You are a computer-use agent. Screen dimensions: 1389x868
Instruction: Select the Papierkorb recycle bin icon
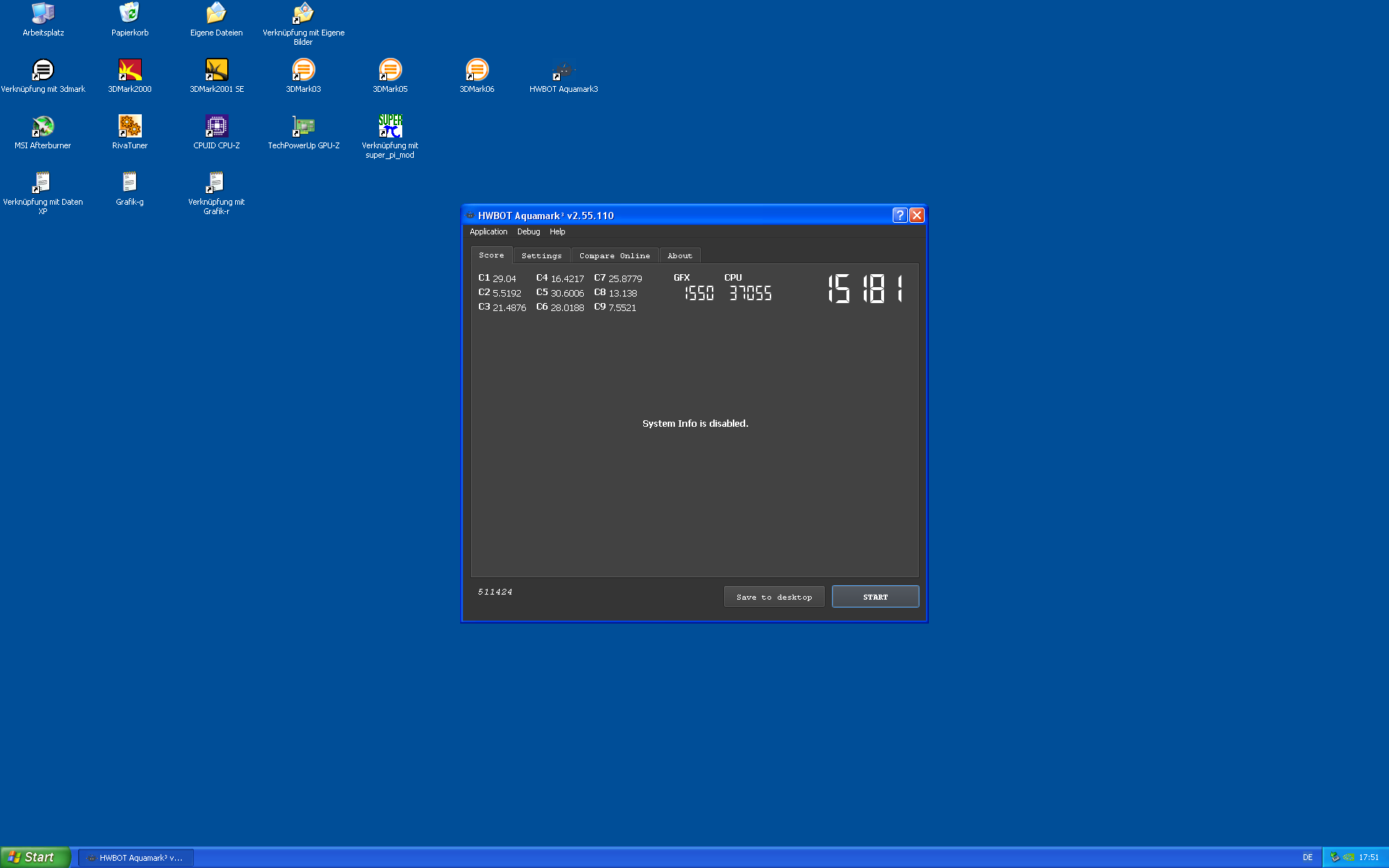coord(130,20)
